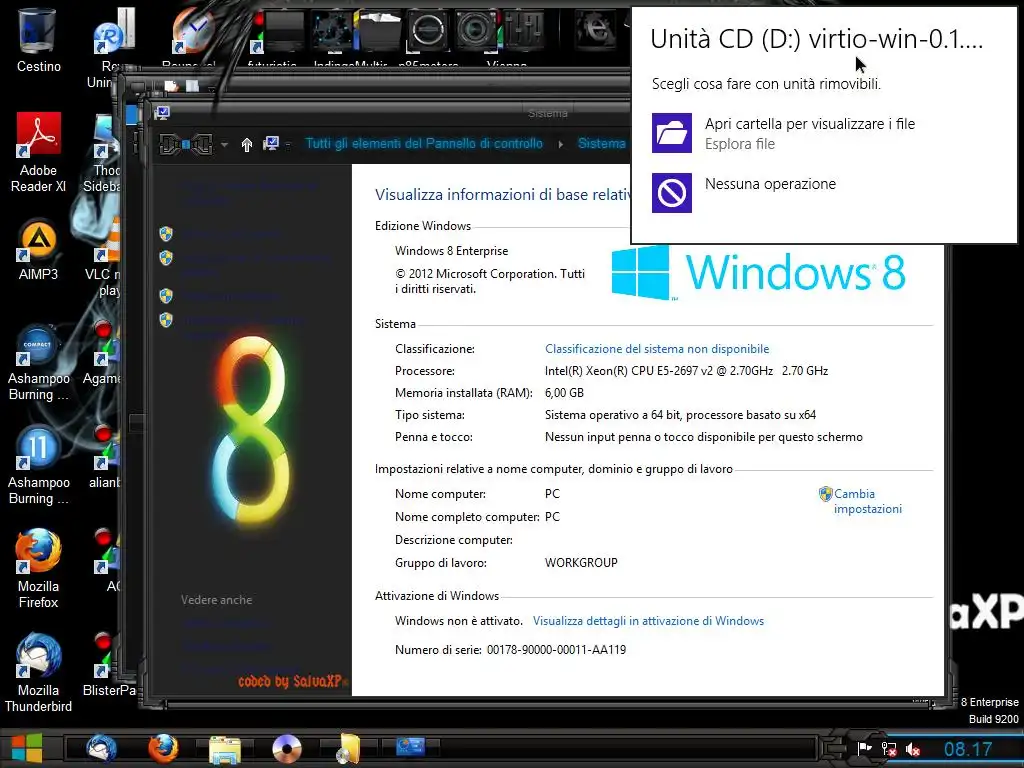Click the Vedere anche heading
The height and width of the screenshot is (768, 1024).
pyautogui.click(x=216, y=600)
